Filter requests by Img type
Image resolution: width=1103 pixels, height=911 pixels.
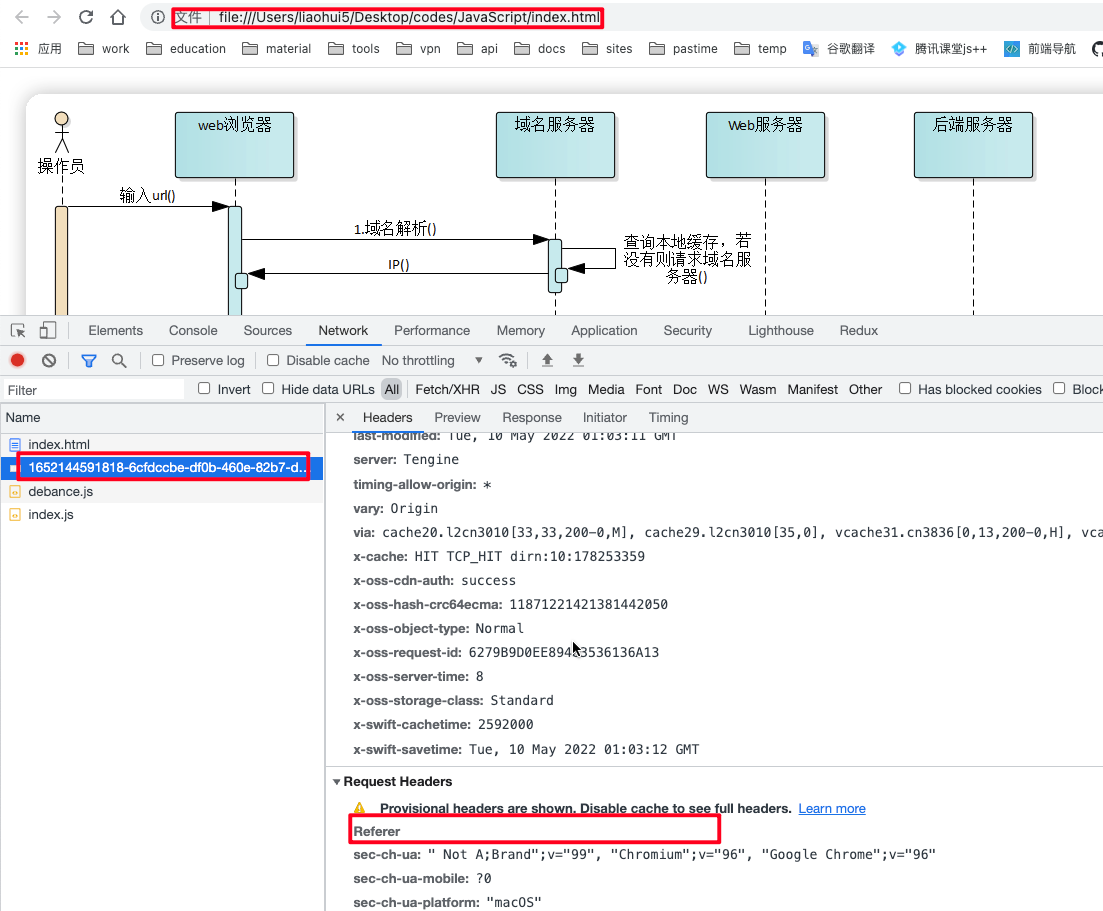pos(566,389)
